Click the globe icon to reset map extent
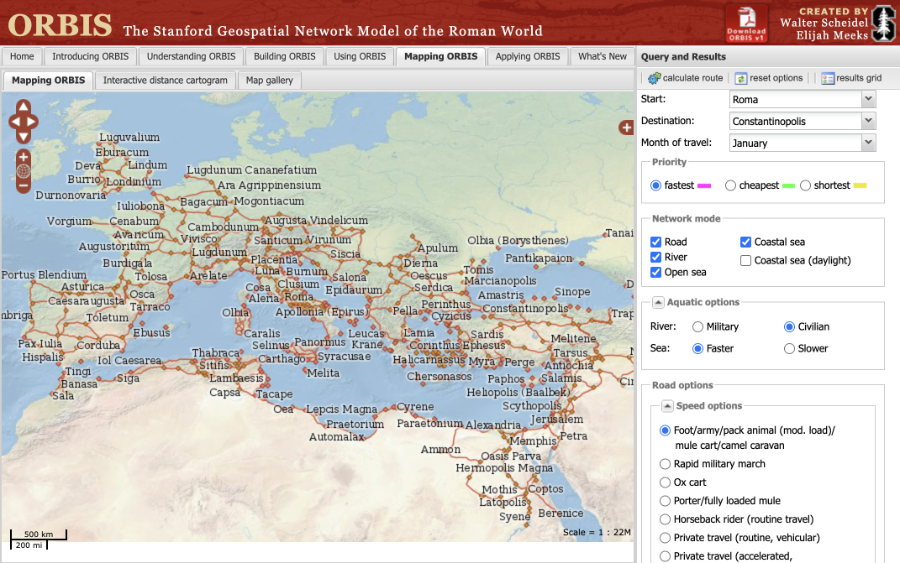This screenshot has height=563, width=900. point(23,171)
